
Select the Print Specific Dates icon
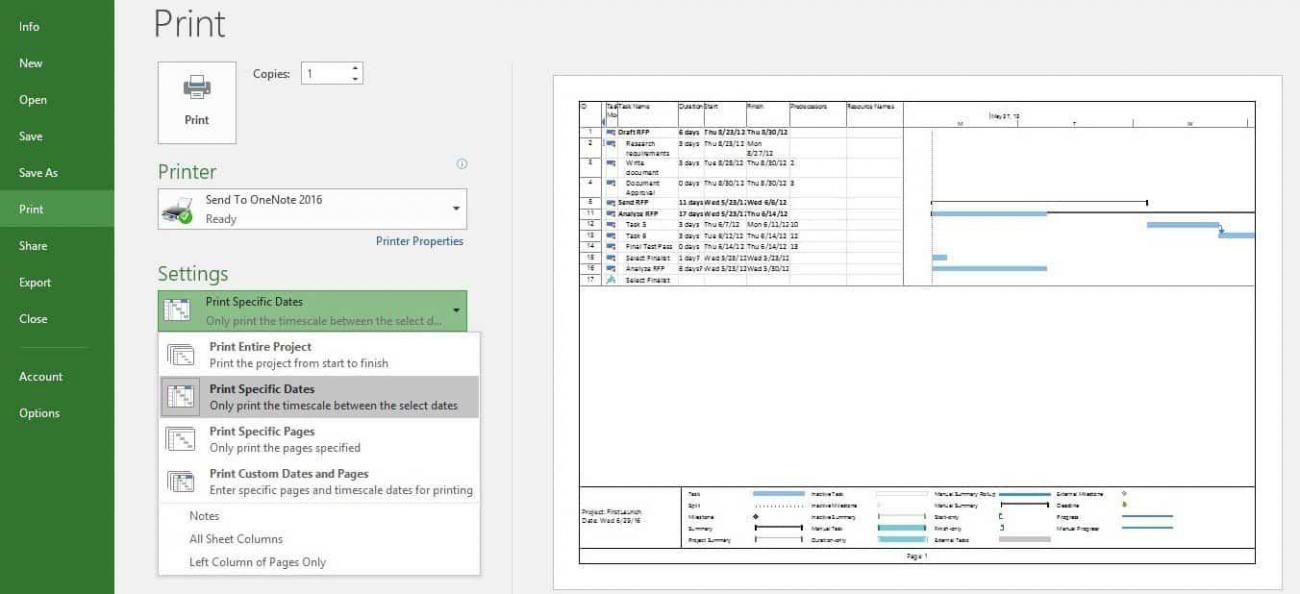pos(181,394)
